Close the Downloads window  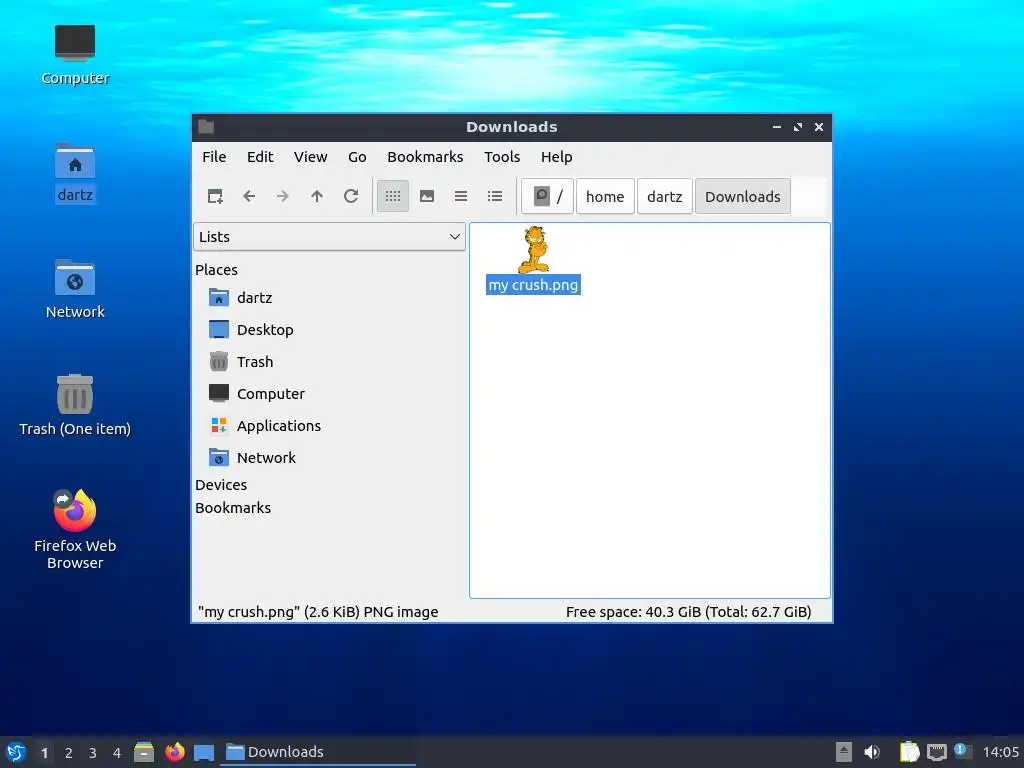point(819,127)
